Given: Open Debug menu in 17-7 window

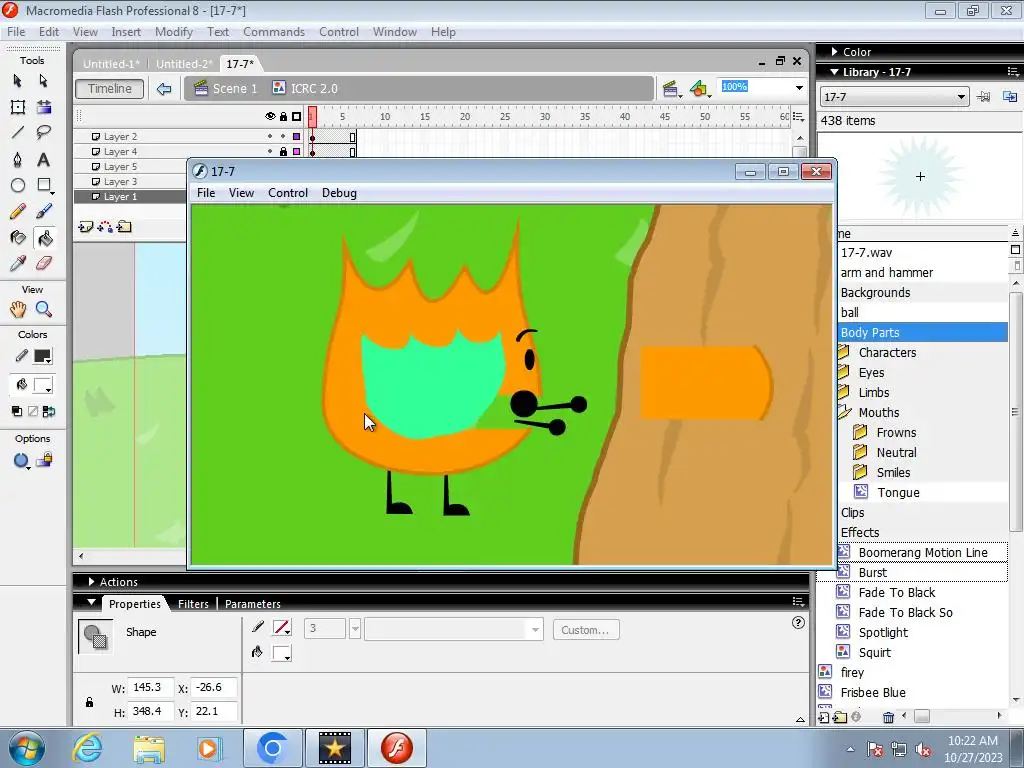Looking at the screenshot, I should (x=339, y=193).
